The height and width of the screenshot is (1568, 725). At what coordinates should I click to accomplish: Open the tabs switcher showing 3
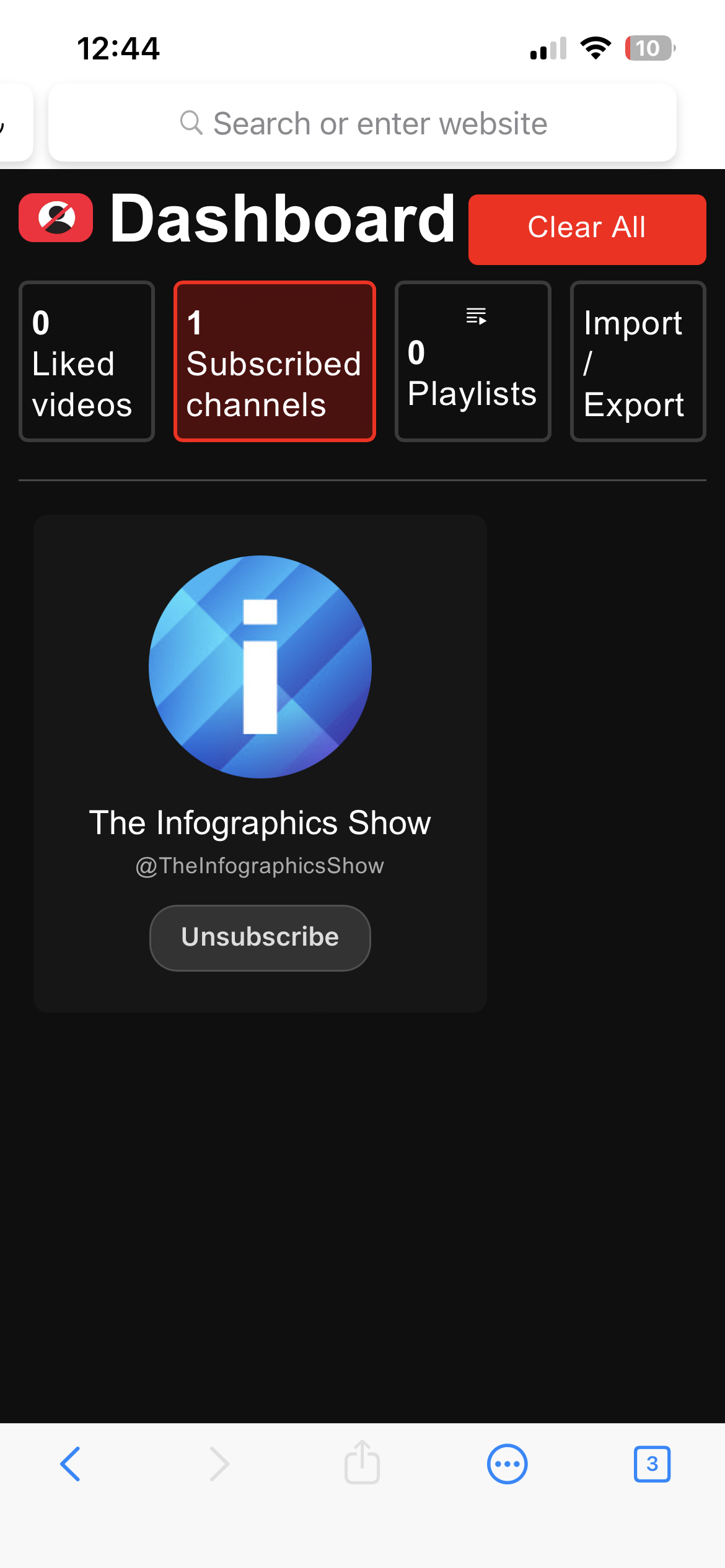pyautogui.click(x=652, y=1464)
